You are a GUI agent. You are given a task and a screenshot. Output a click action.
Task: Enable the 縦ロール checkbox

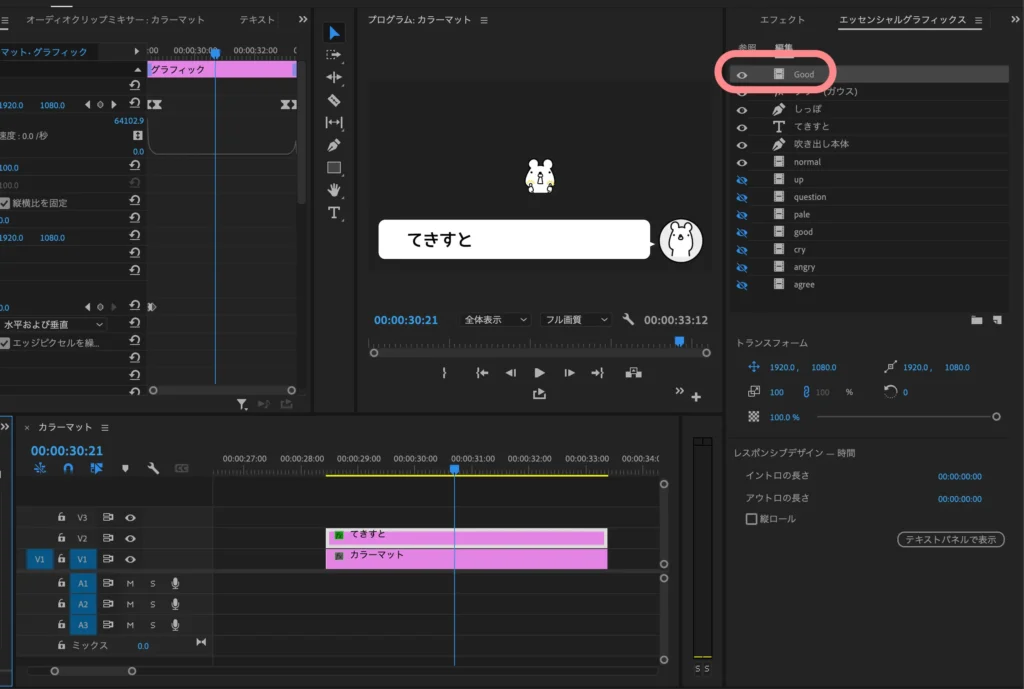(x=752, y=519)
